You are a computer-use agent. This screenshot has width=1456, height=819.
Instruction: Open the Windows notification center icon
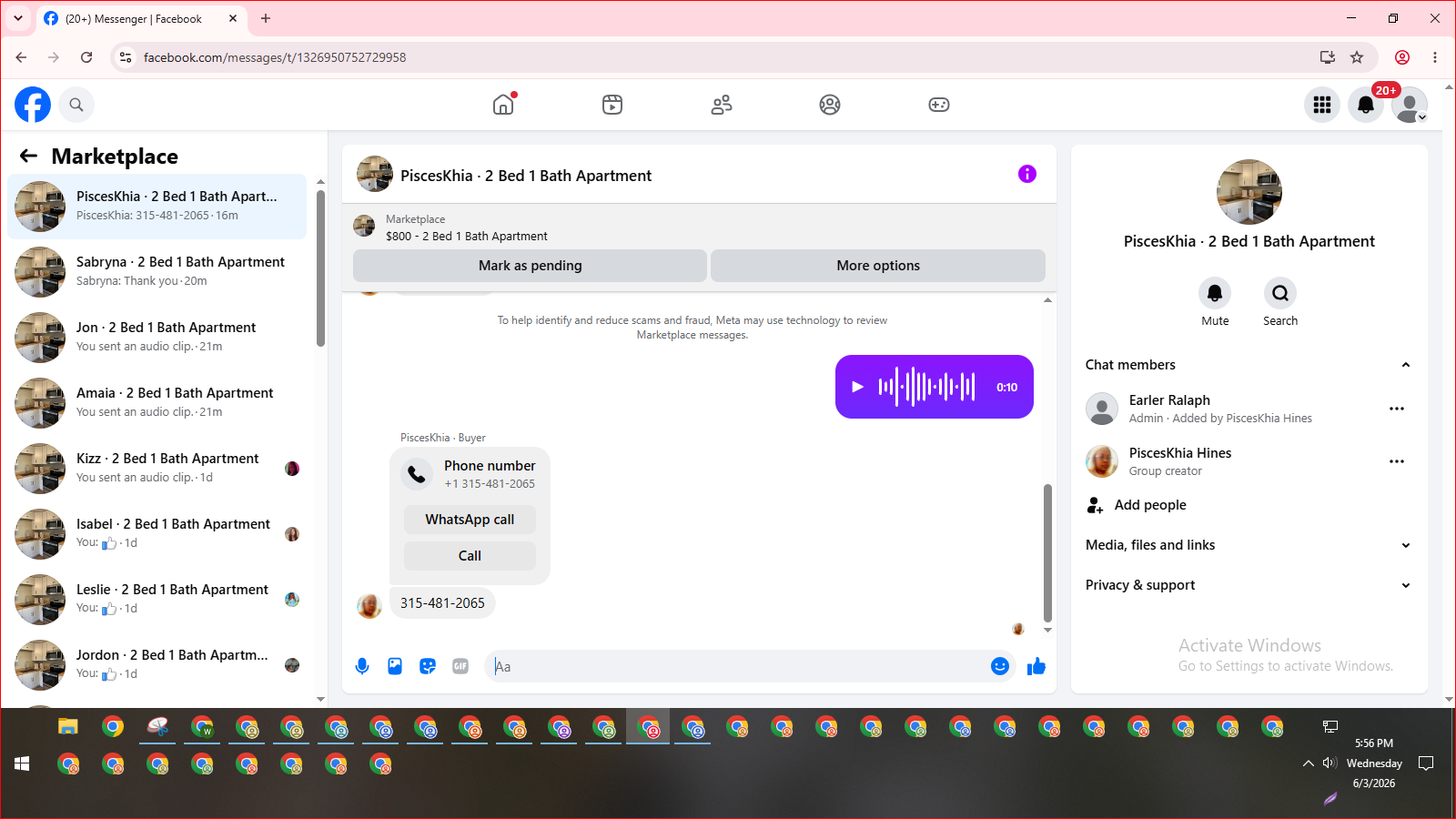pyautogui.click(x=1426, y=763)
